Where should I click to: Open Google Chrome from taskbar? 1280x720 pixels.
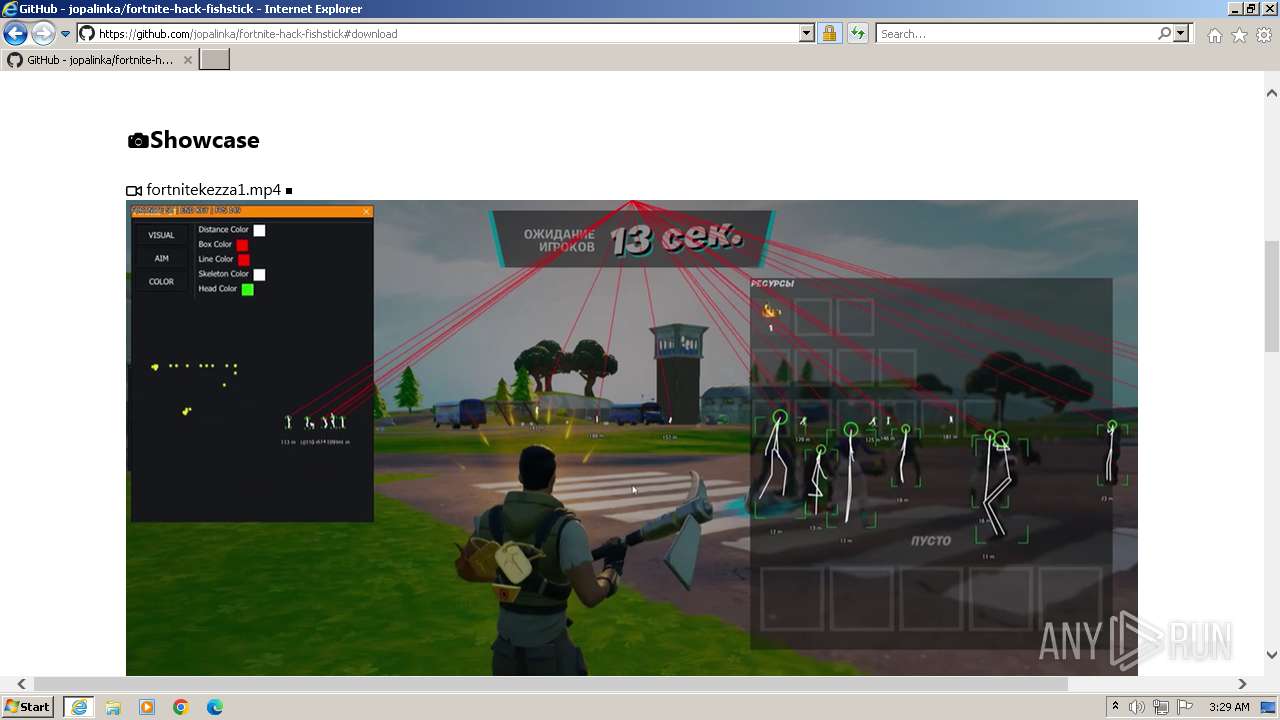pos(181,707)
